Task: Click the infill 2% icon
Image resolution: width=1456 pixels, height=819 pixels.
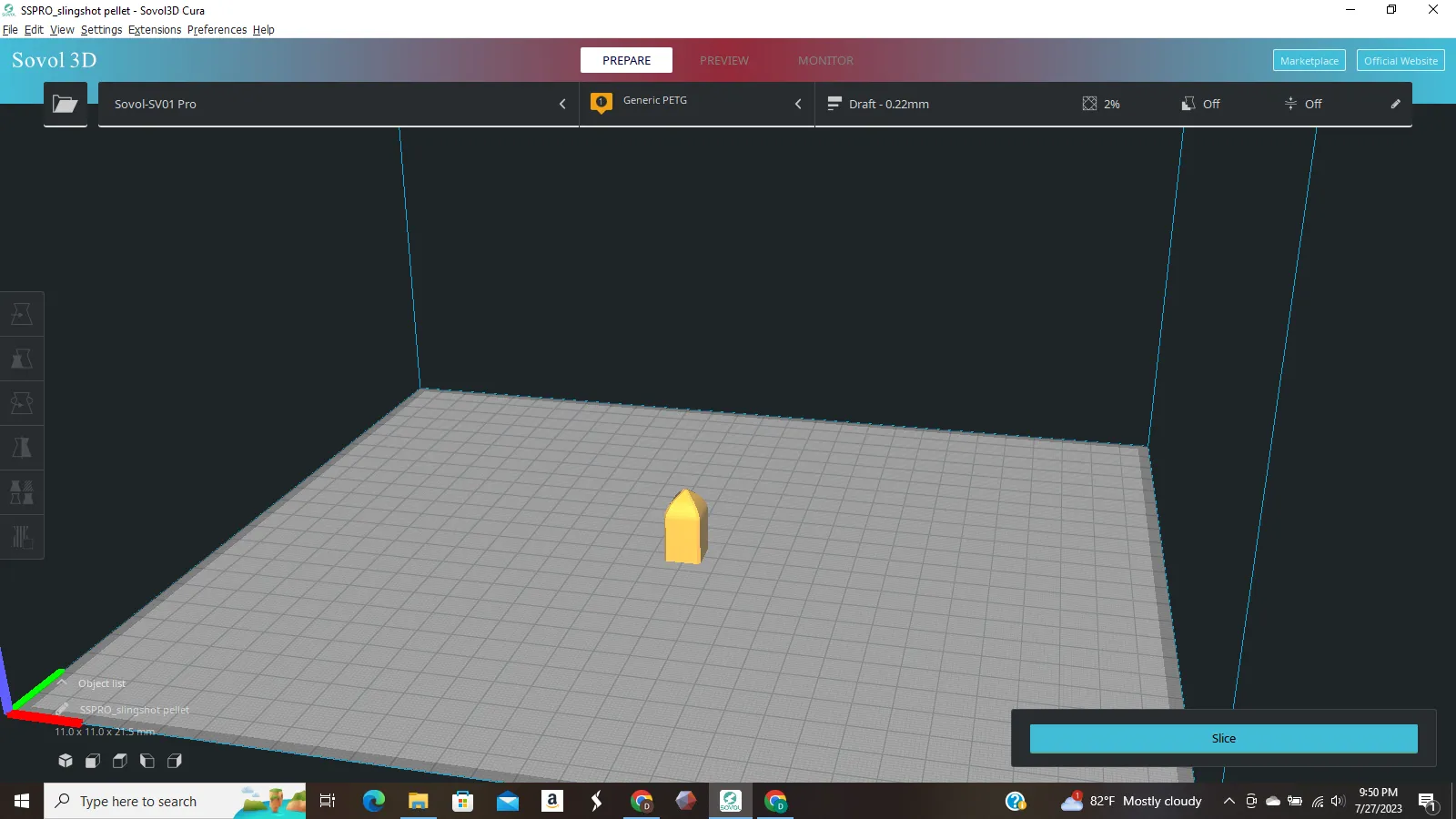Action: click(x=1089, y=104)
